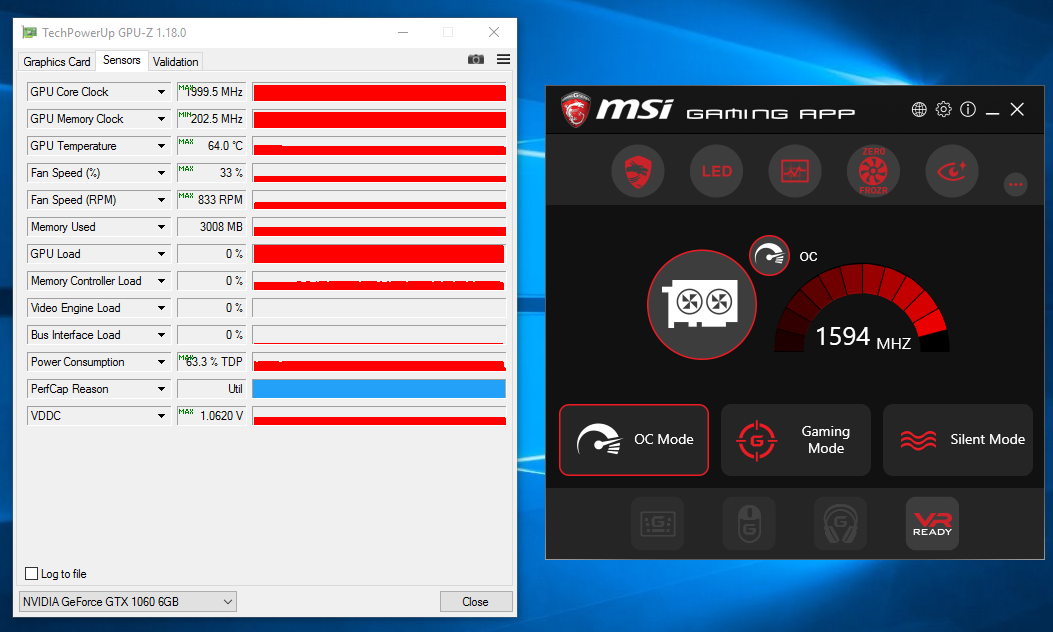Click the 1.0620 V VDDC value
1053x632 pixels.
[212, 416]
